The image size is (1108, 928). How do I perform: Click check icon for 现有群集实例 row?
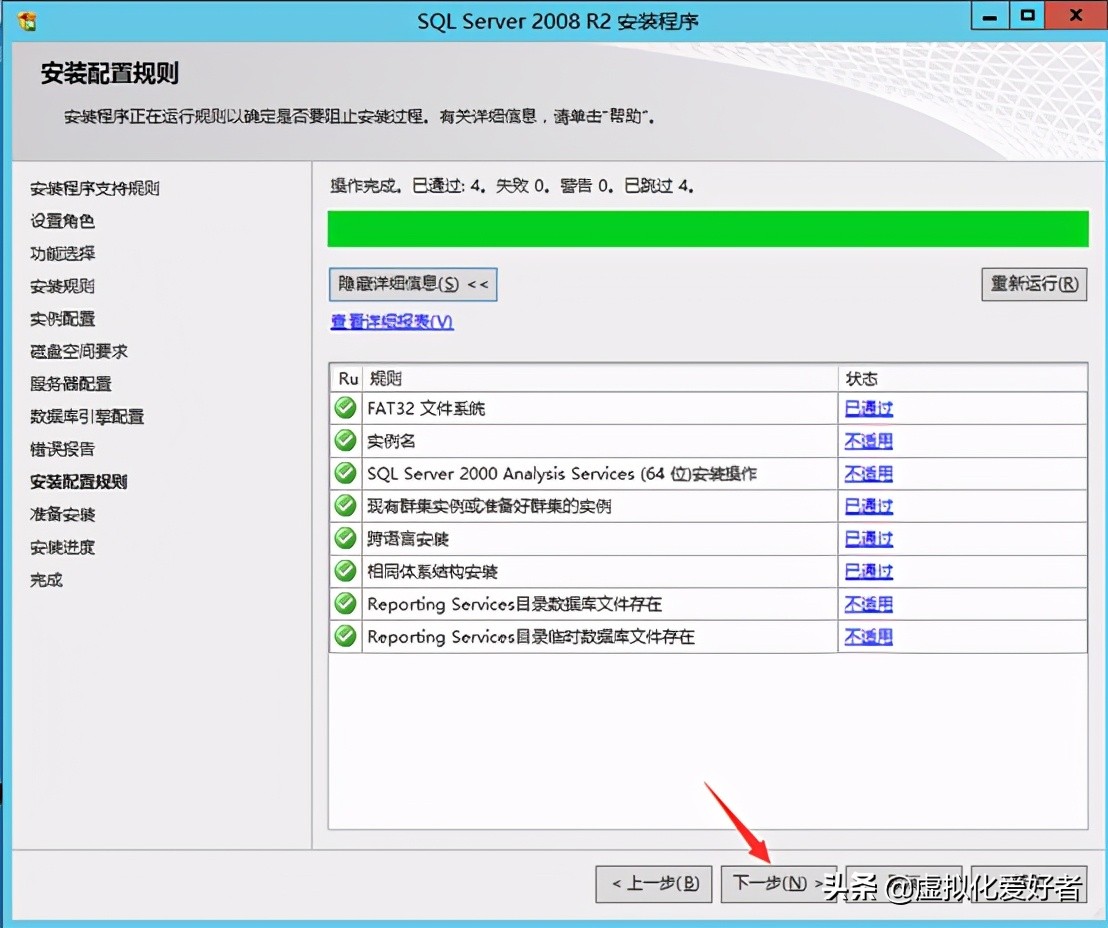(x=345, y=505)
